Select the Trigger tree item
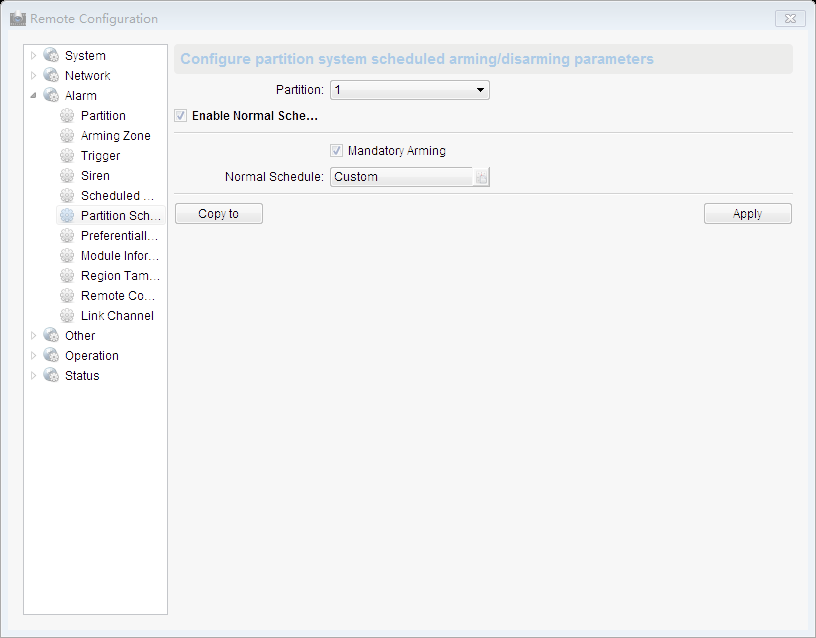 click(x=100, y=156)
